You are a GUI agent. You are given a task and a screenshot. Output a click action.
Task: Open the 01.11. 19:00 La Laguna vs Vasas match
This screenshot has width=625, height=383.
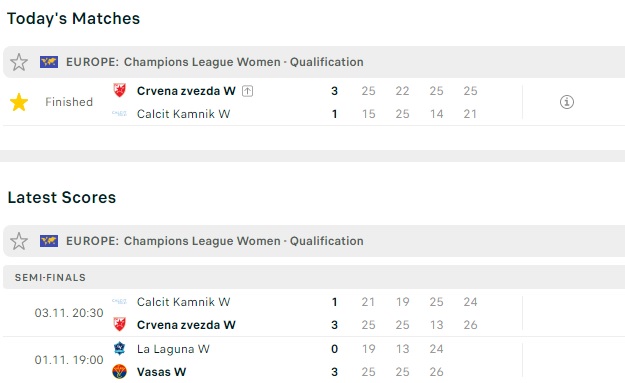(263, 360)
